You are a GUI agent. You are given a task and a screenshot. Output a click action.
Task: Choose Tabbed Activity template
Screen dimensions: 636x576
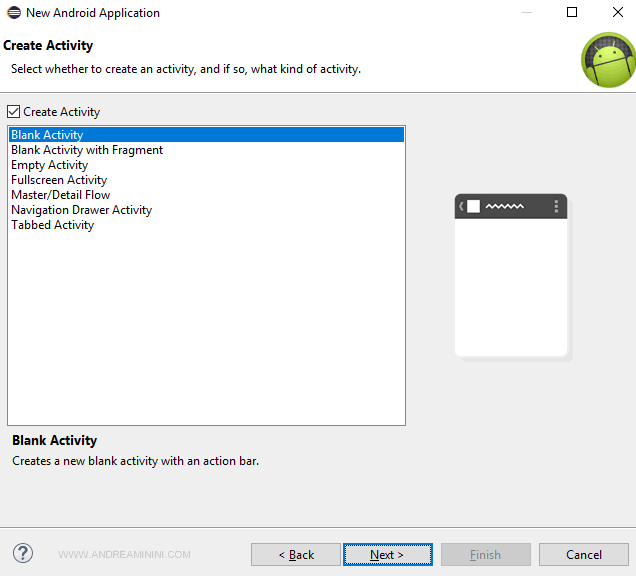point(53,225)
